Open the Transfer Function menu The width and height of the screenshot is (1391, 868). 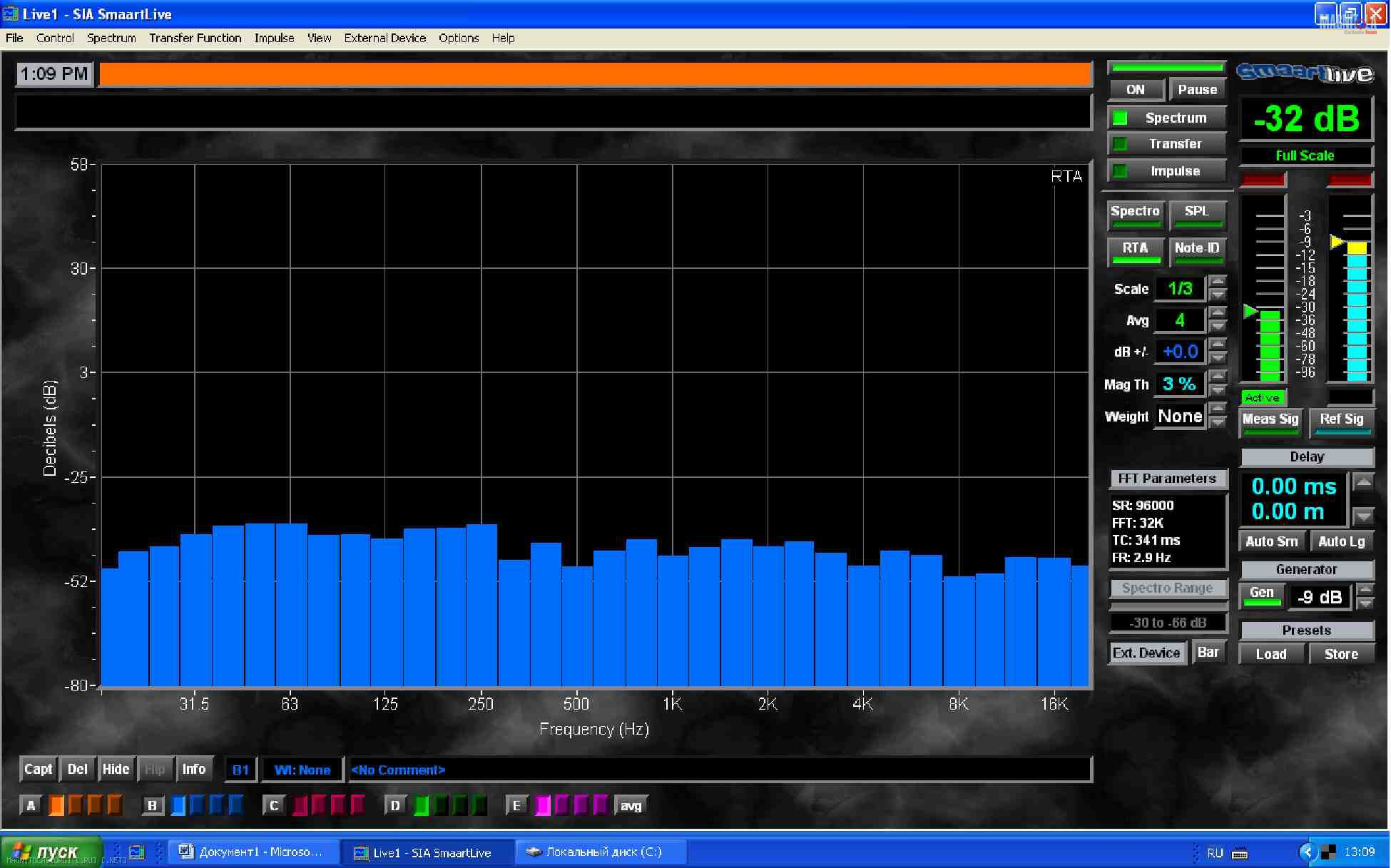(x=195, y=38)
